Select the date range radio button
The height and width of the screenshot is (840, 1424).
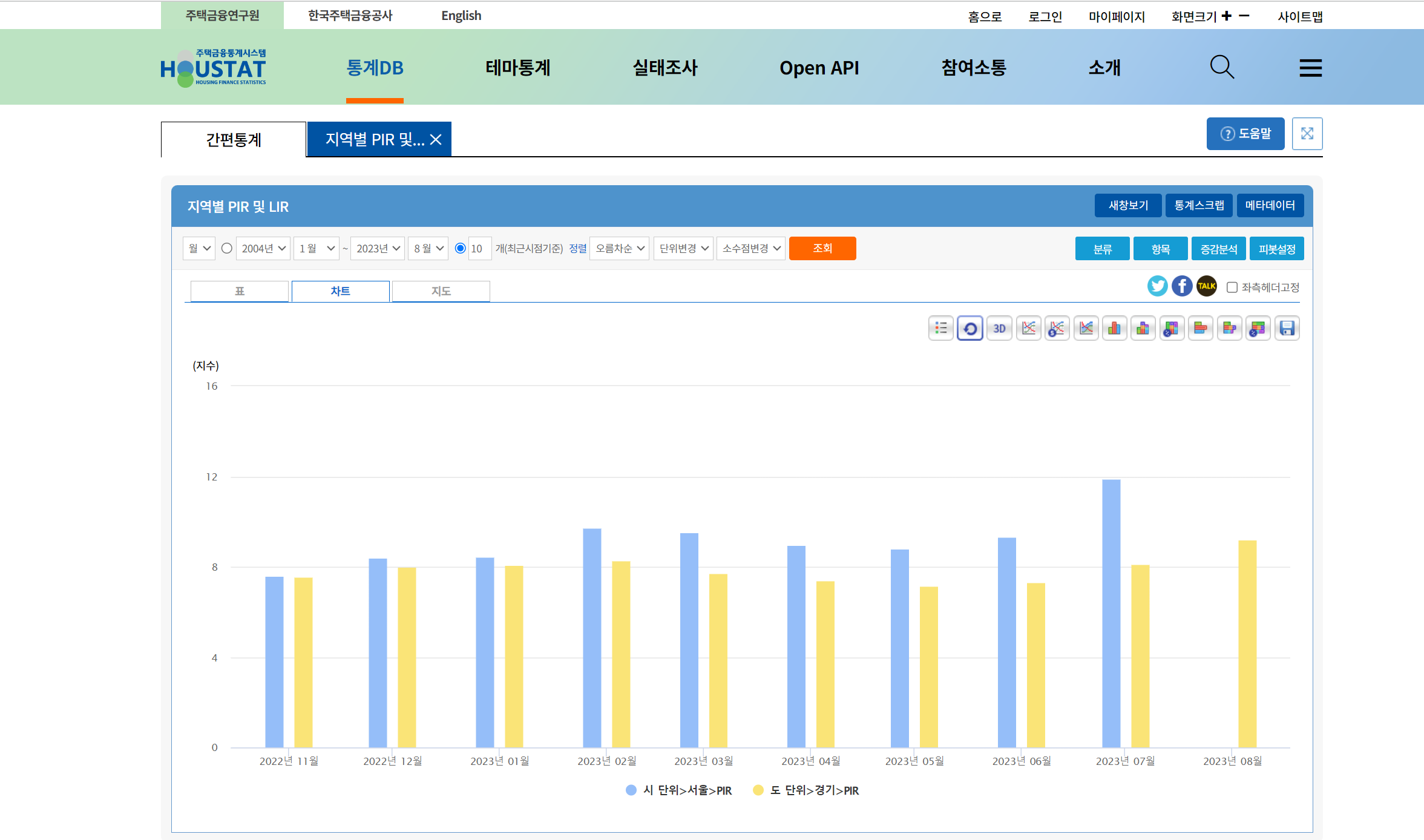click(227, 248)
